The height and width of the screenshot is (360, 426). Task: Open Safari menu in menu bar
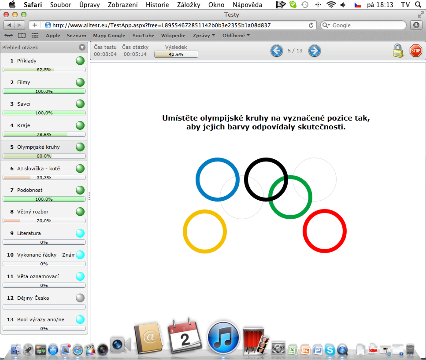[x=33, y=5]
